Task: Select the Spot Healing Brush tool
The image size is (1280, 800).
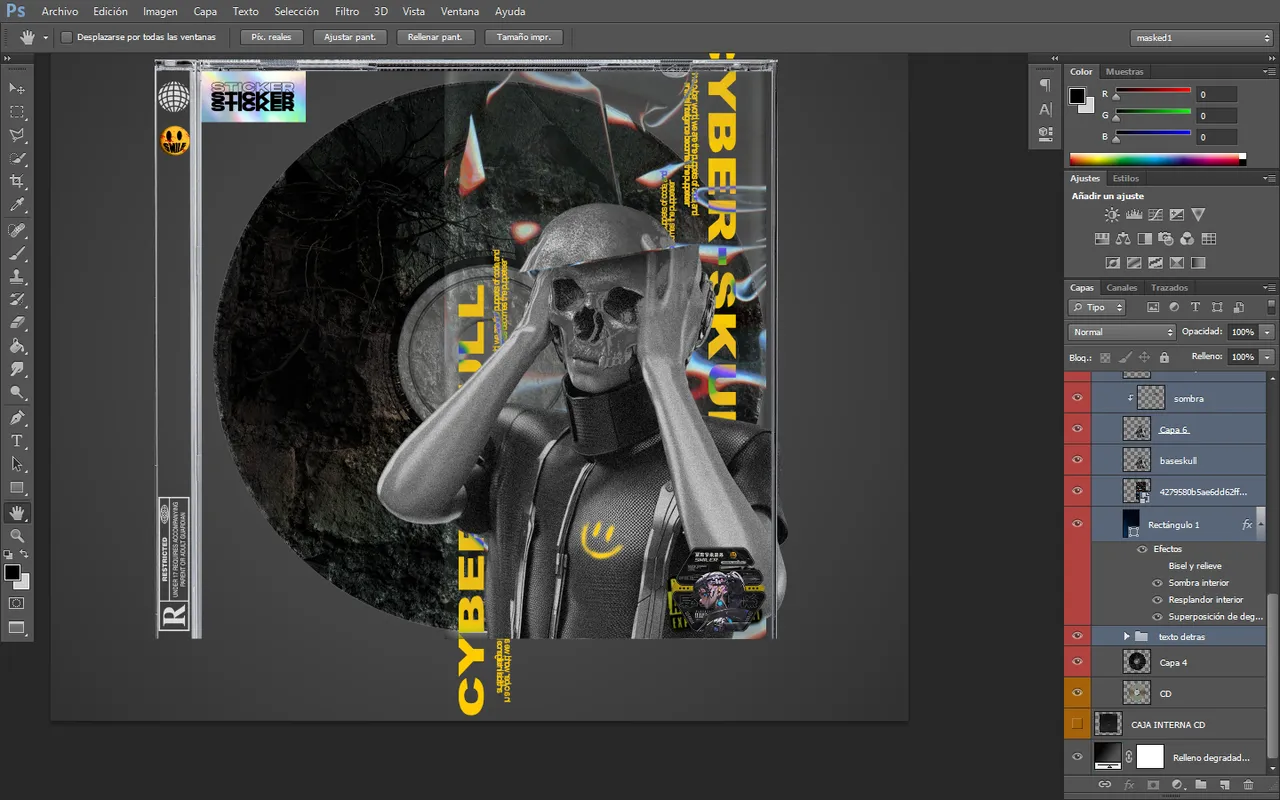Action: pyautogui.click(x=17, y=230)
